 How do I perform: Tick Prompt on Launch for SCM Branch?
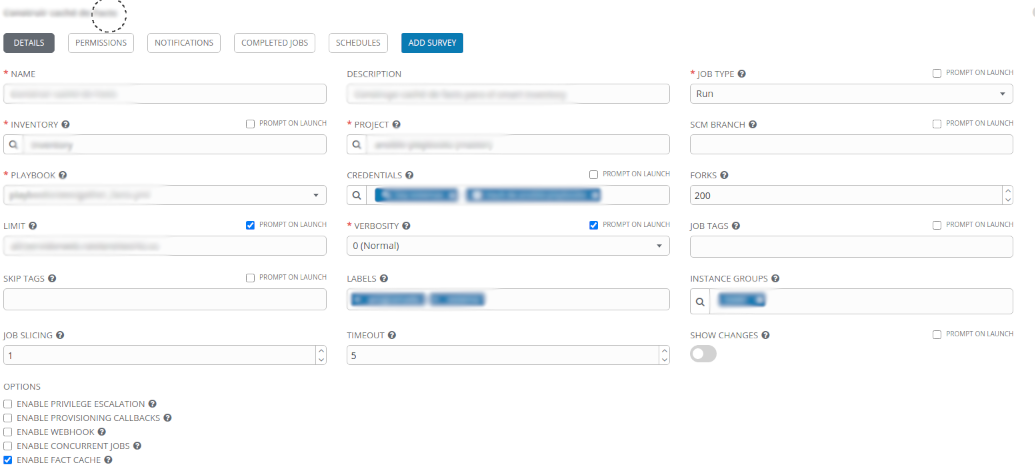click(x=937, y=123)
